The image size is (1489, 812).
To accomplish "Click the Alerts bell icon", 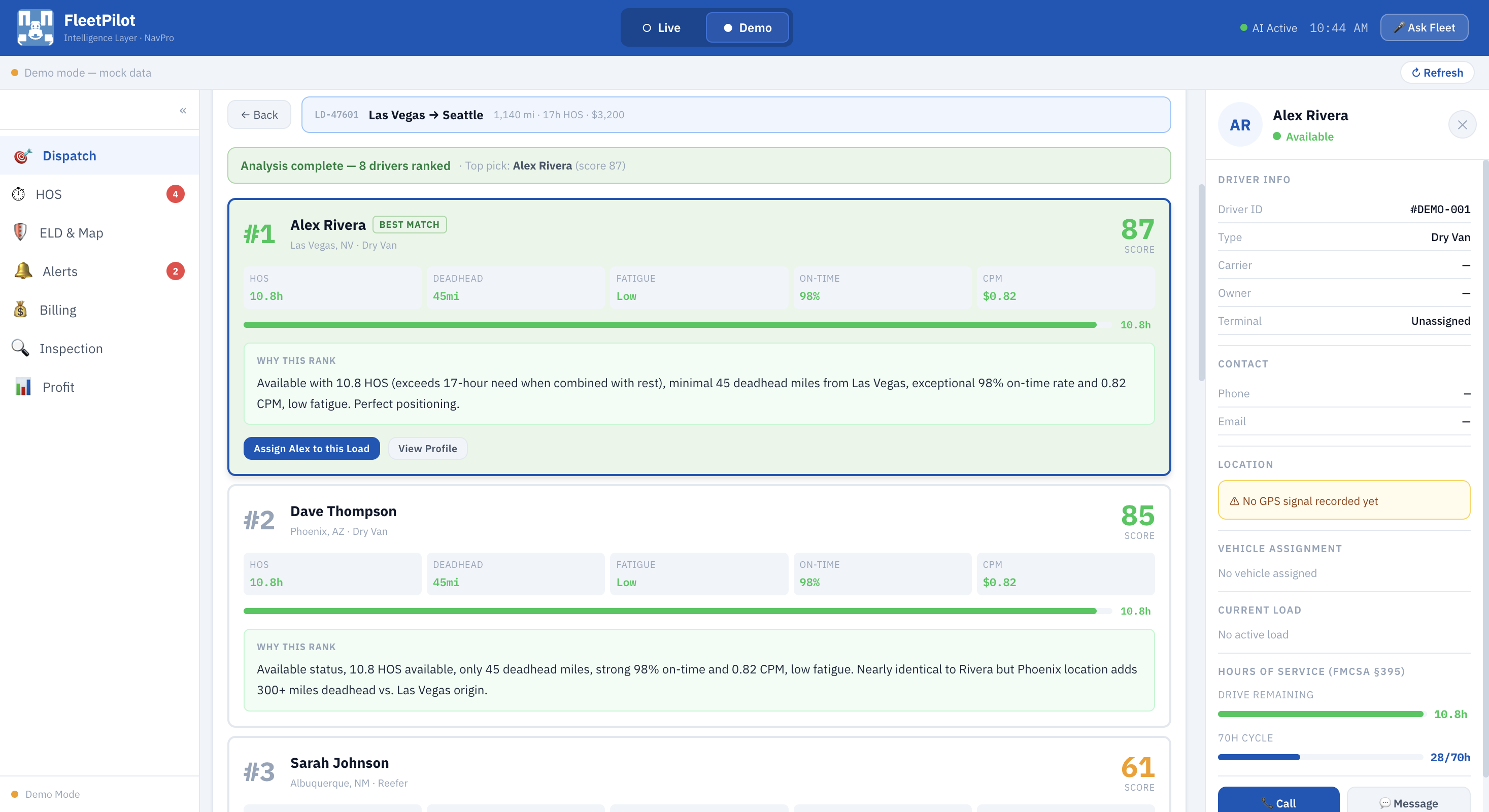I will point(22,271).
